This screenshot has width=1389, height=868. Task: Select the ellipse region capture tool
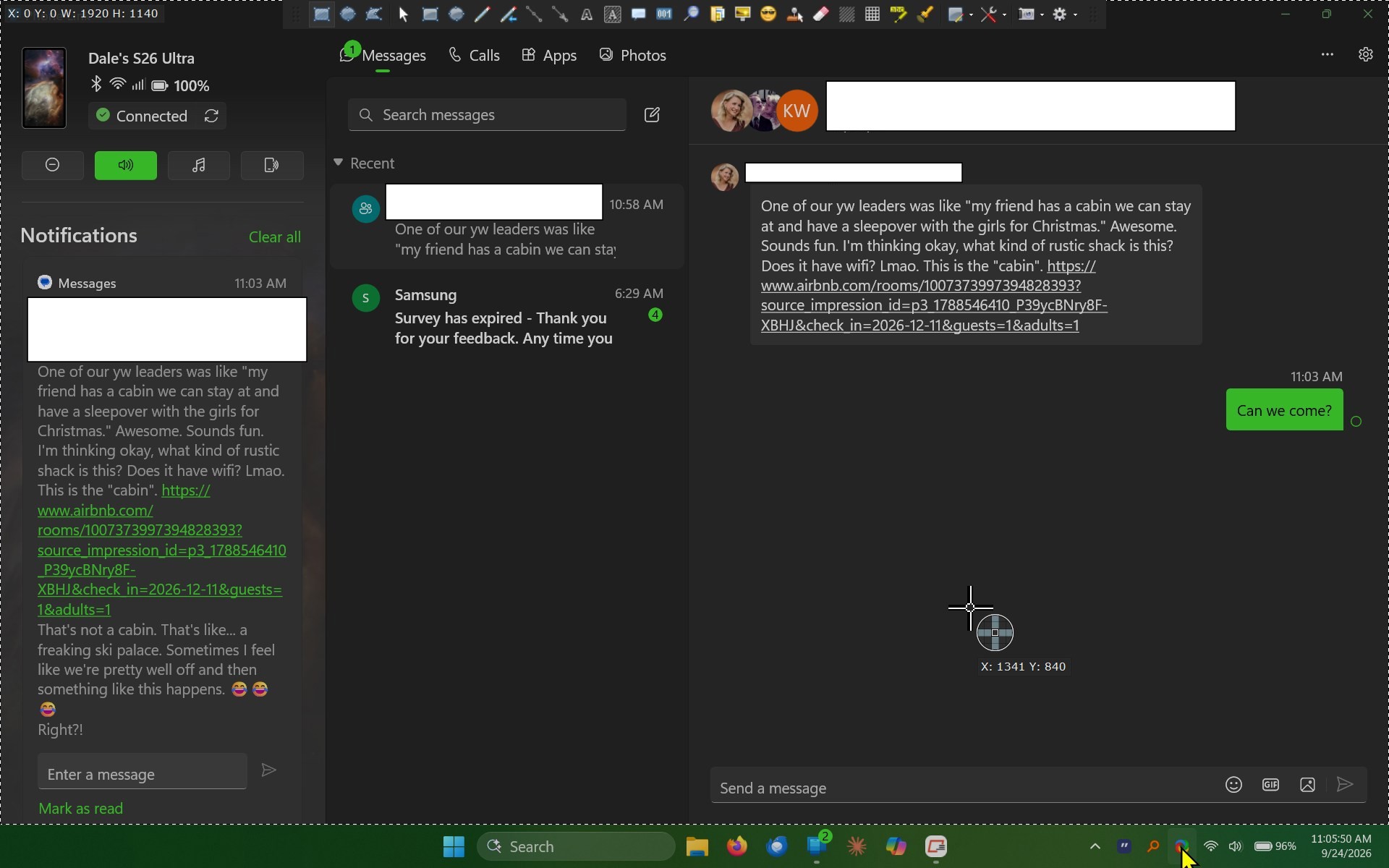[348, 14]
